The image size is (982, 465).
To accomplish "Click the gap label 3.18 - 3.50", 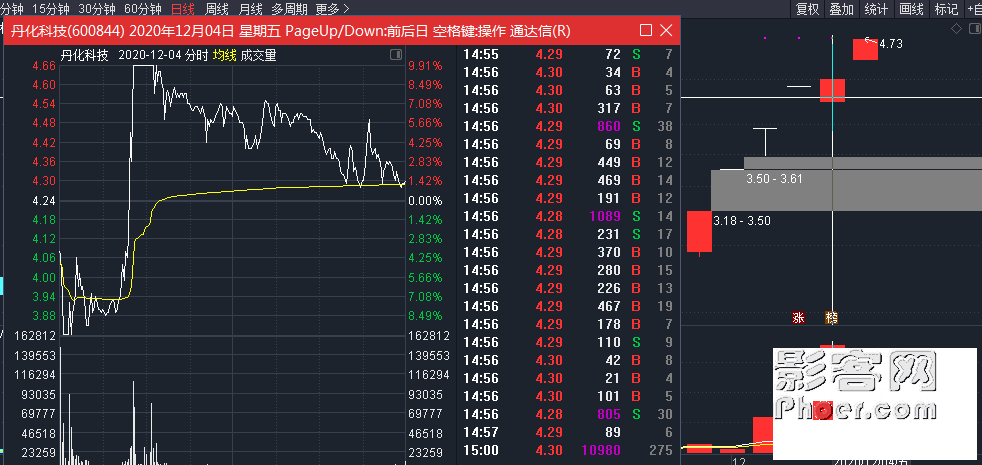I will click(x=742, y=221).
